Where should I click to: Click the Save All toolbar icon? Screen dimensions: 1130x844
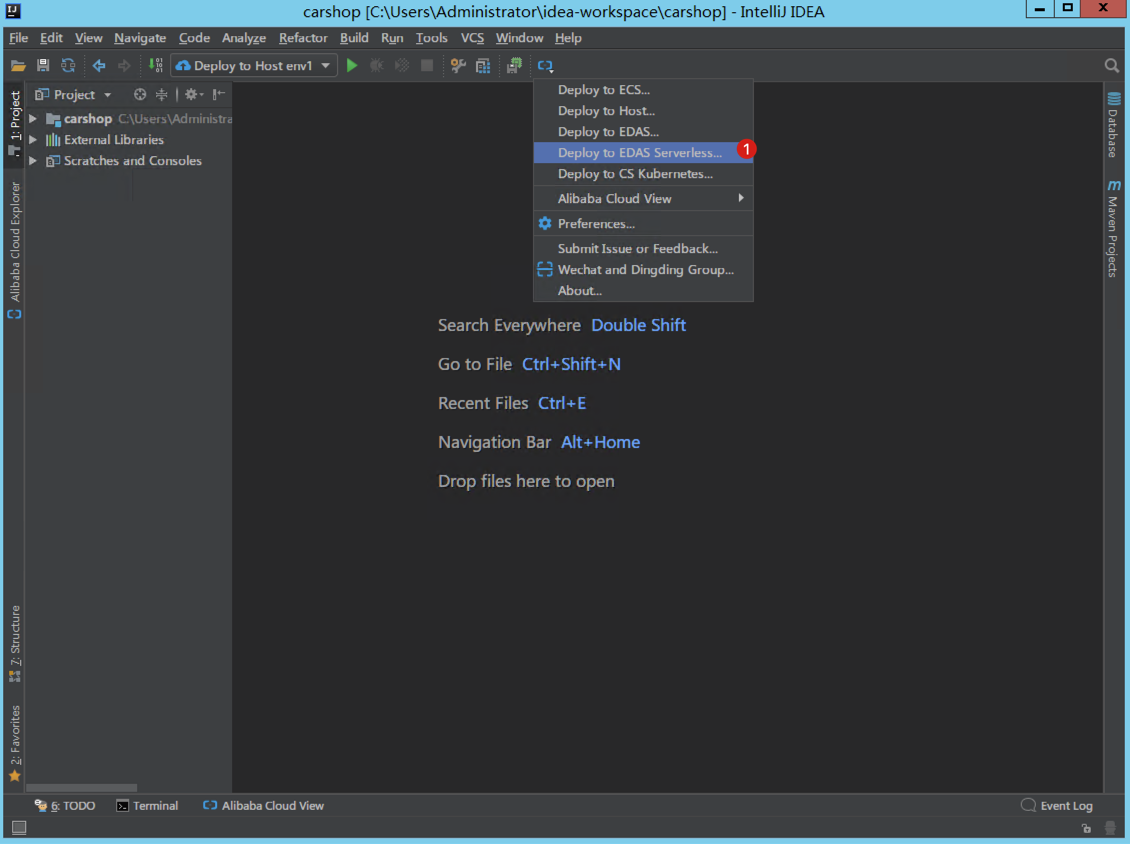(43, 66)
